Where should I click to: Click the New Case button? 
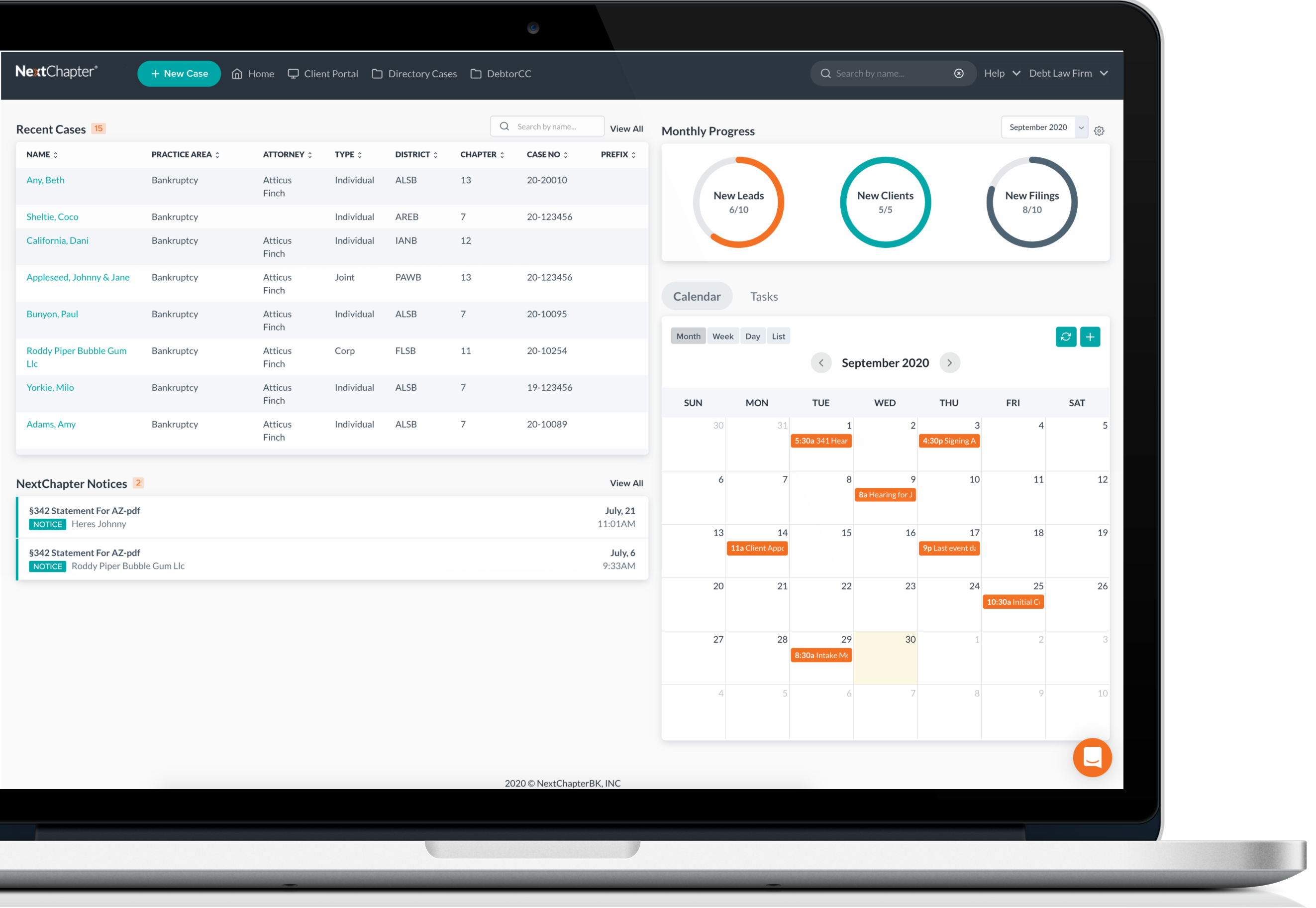179,73
